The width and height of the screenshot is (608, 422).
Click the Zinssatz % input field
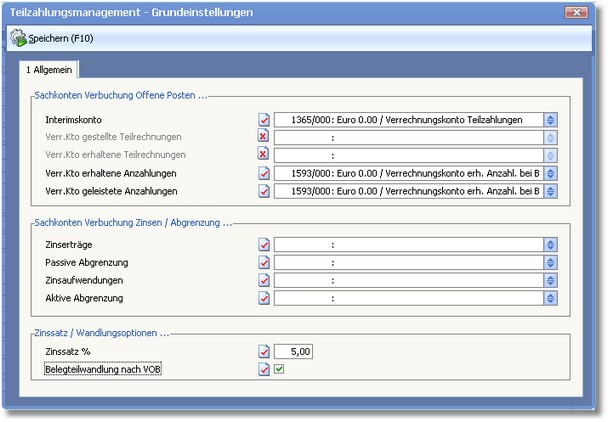(x=294, y=351)
